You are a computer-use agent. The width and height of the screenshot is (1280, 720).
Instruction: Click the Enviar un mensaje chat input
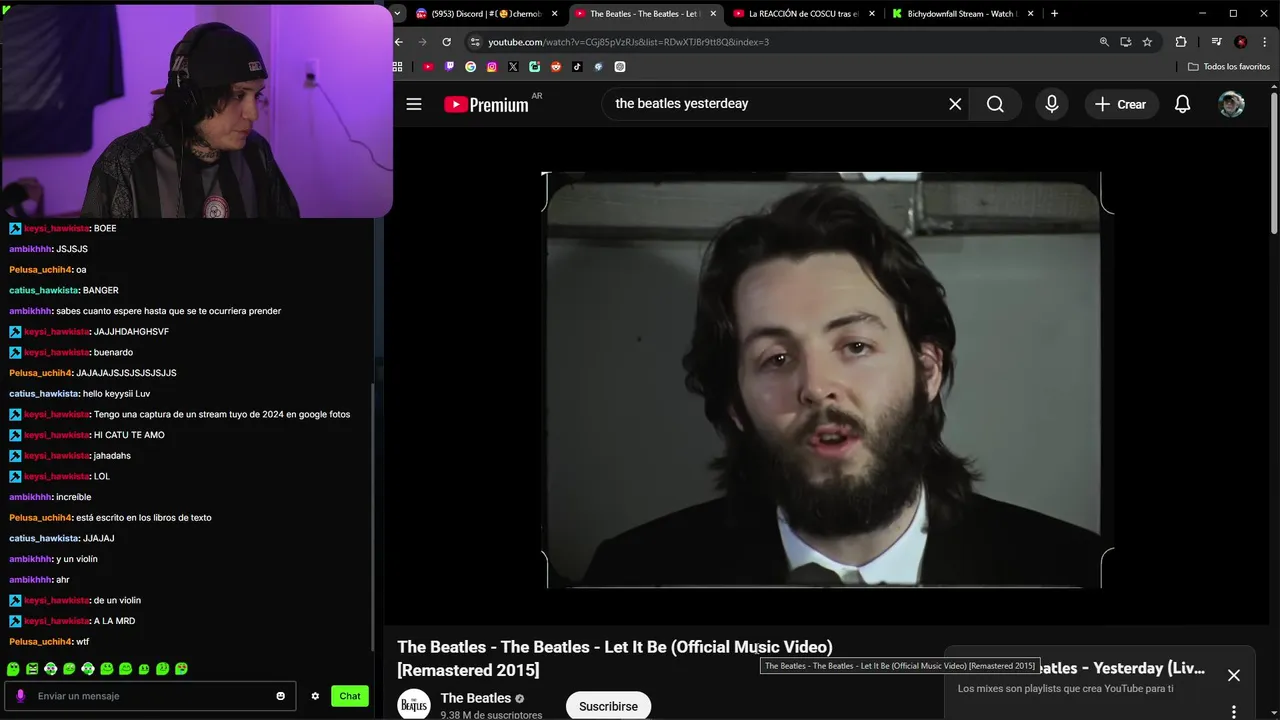click(x=150, y=696)
